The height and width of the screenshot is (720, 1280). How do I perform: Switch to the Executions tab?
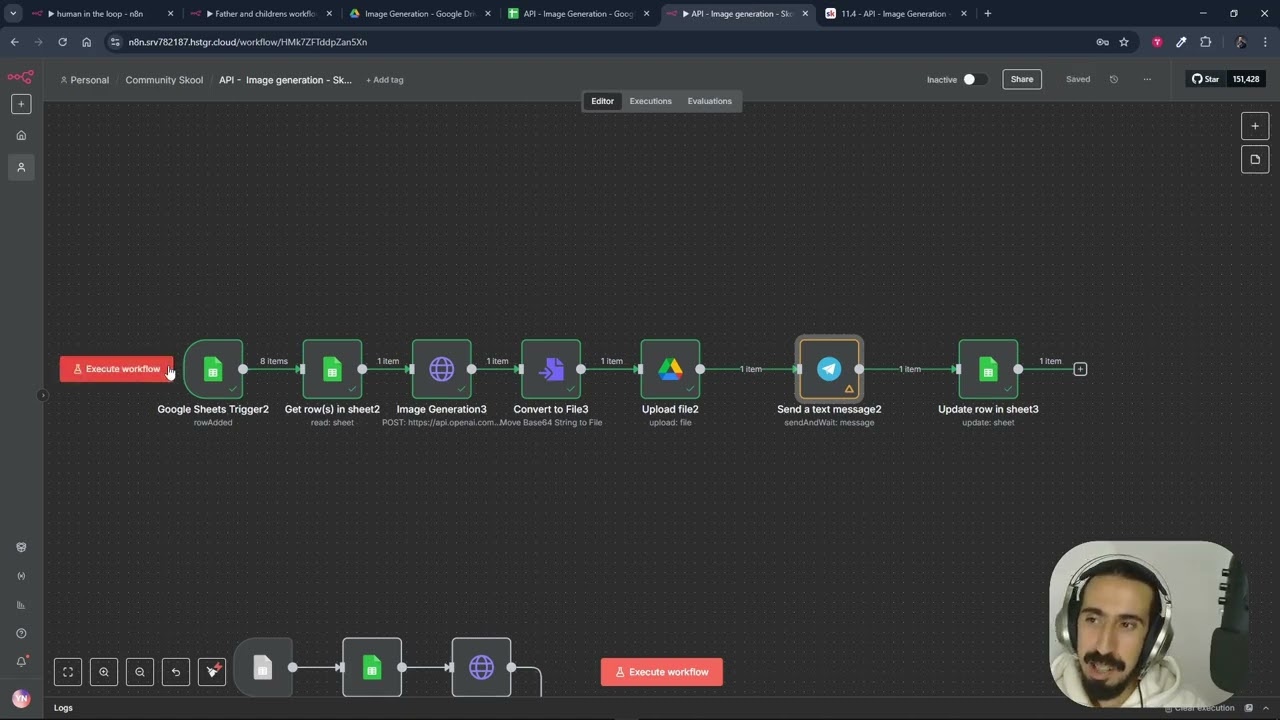(650, 101)
